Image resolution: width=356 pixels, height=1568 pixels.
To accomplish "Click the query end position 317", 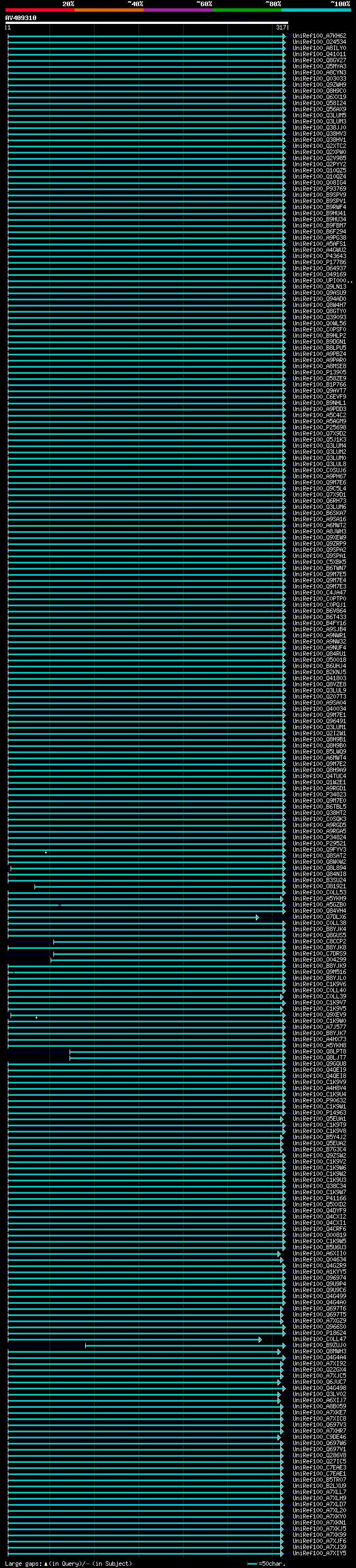I will [x=280, y=27].
